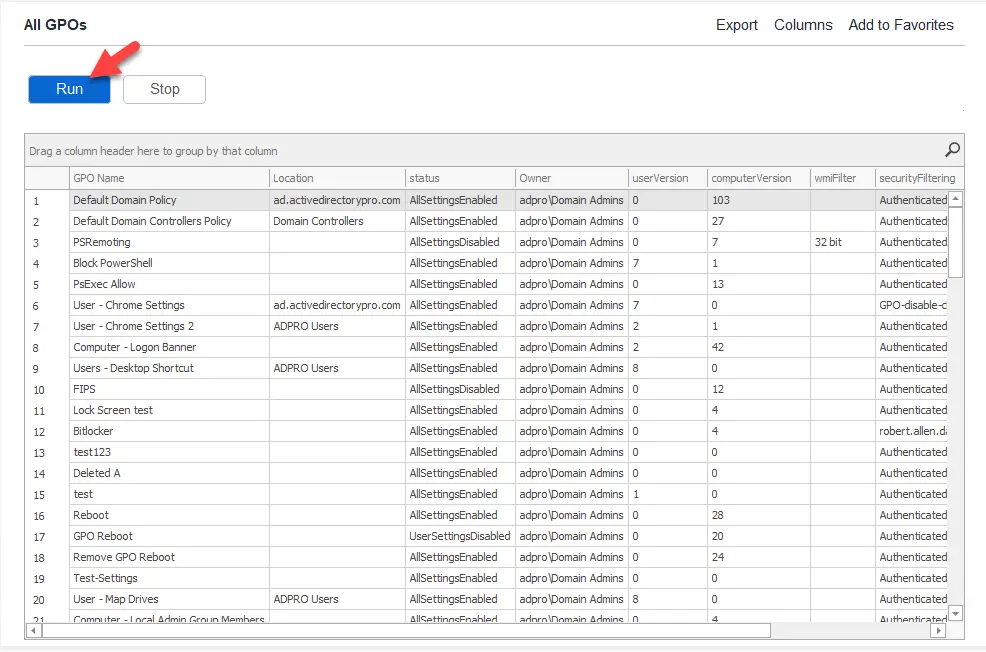The height and width of the screenshot is (652, 986).
Task: Click computerVersion value 28 for Reboot
Action: [758, 515]
